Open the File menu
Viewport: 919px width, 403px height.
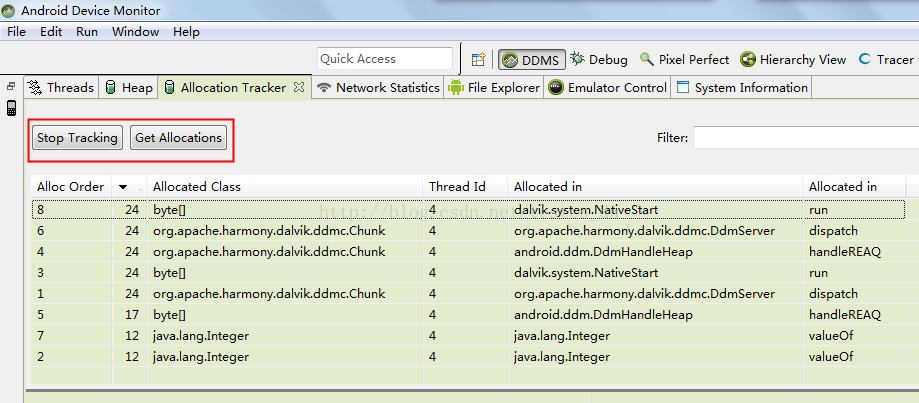tap(16, 32)
